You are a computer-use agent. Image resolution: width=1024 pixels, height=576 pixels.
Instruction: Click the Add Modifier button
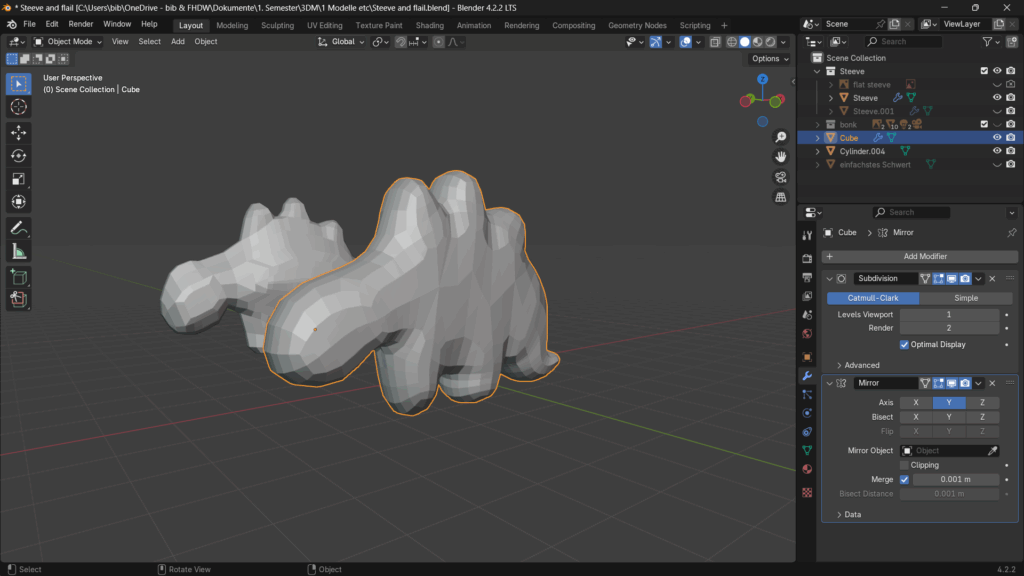coord(920,257)
